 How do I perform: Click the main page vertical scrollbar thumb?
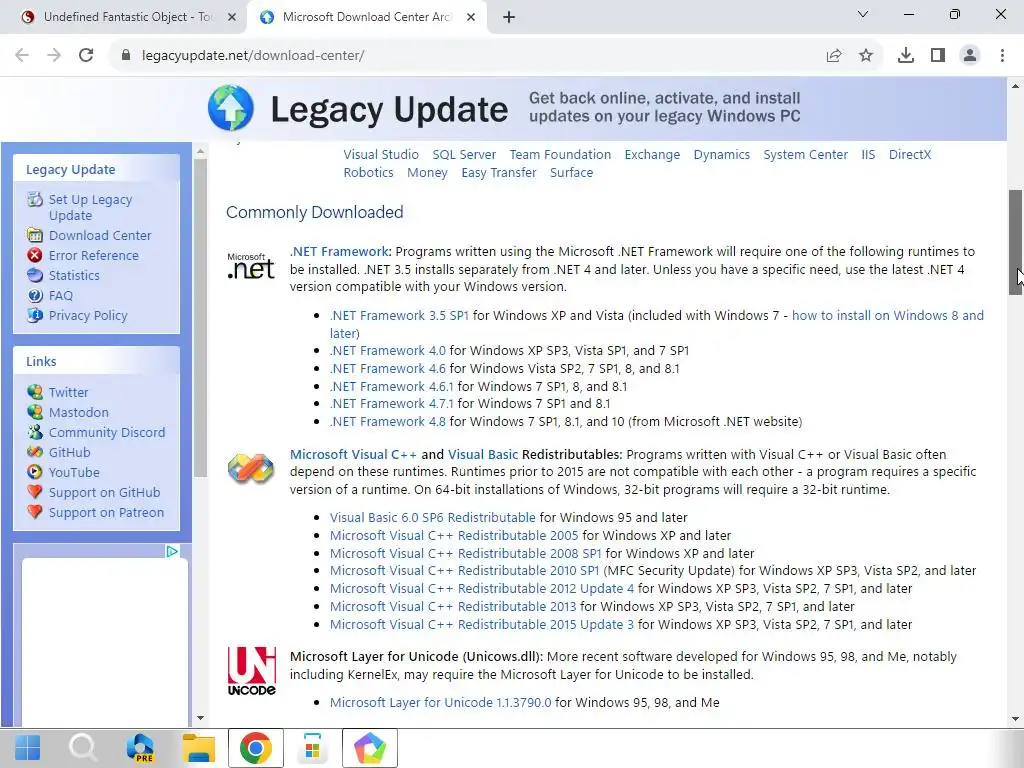(1015, 242)
